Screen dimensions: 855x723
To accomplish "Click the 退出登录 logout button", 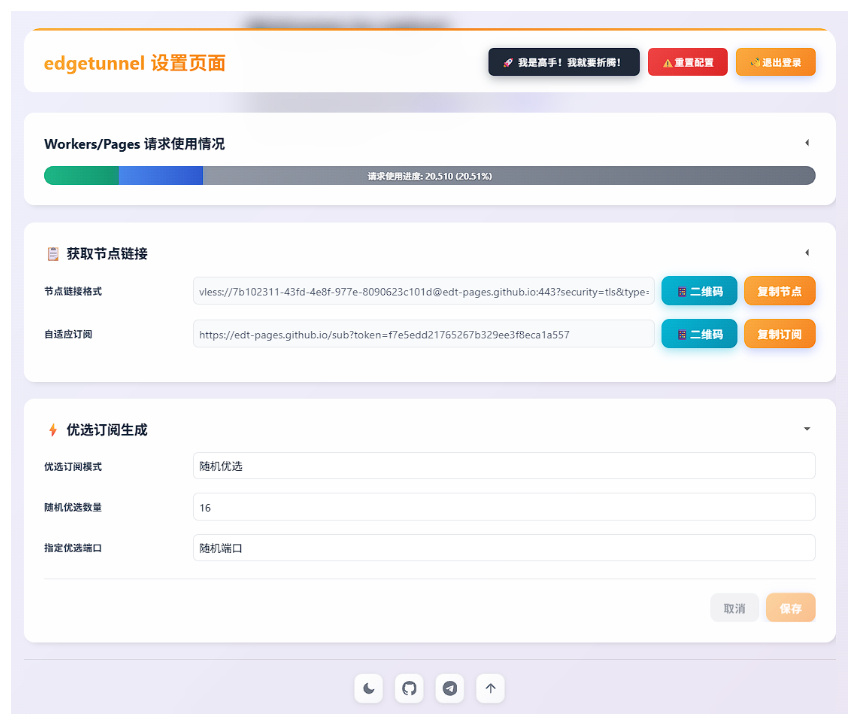I will point(775,62).
